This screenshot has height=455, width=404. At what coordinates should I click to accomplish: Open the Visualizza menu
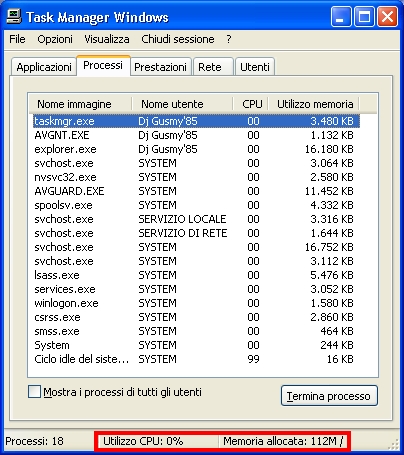click(107, 39)
